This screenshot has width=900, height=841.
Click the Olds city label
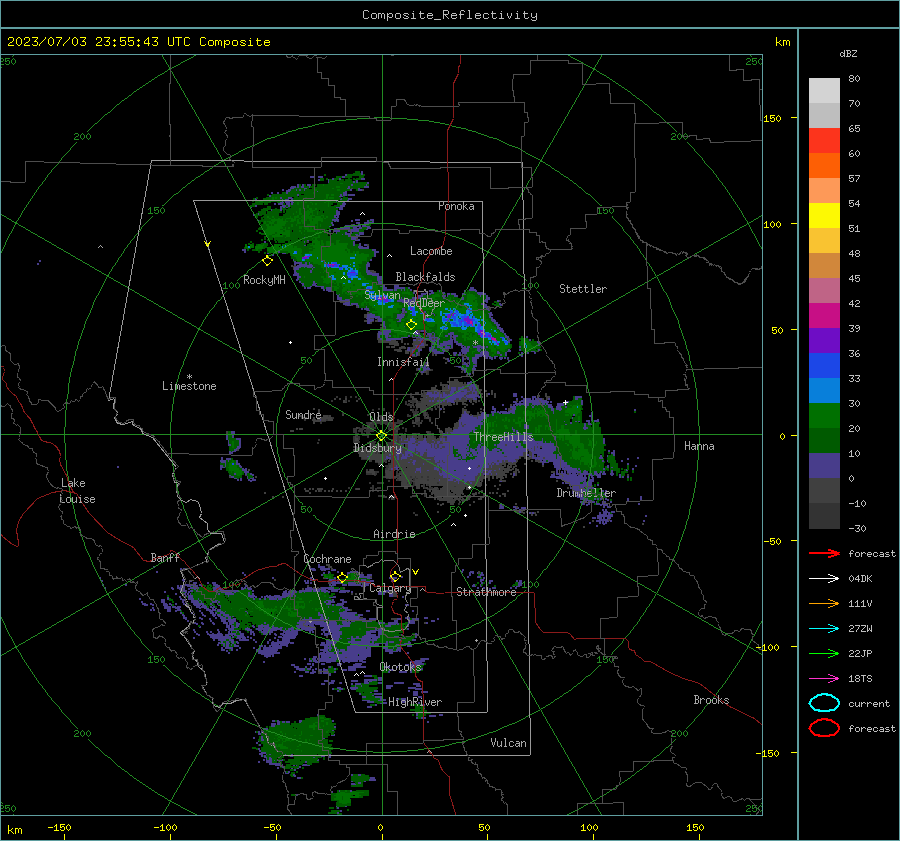[381, 417]
